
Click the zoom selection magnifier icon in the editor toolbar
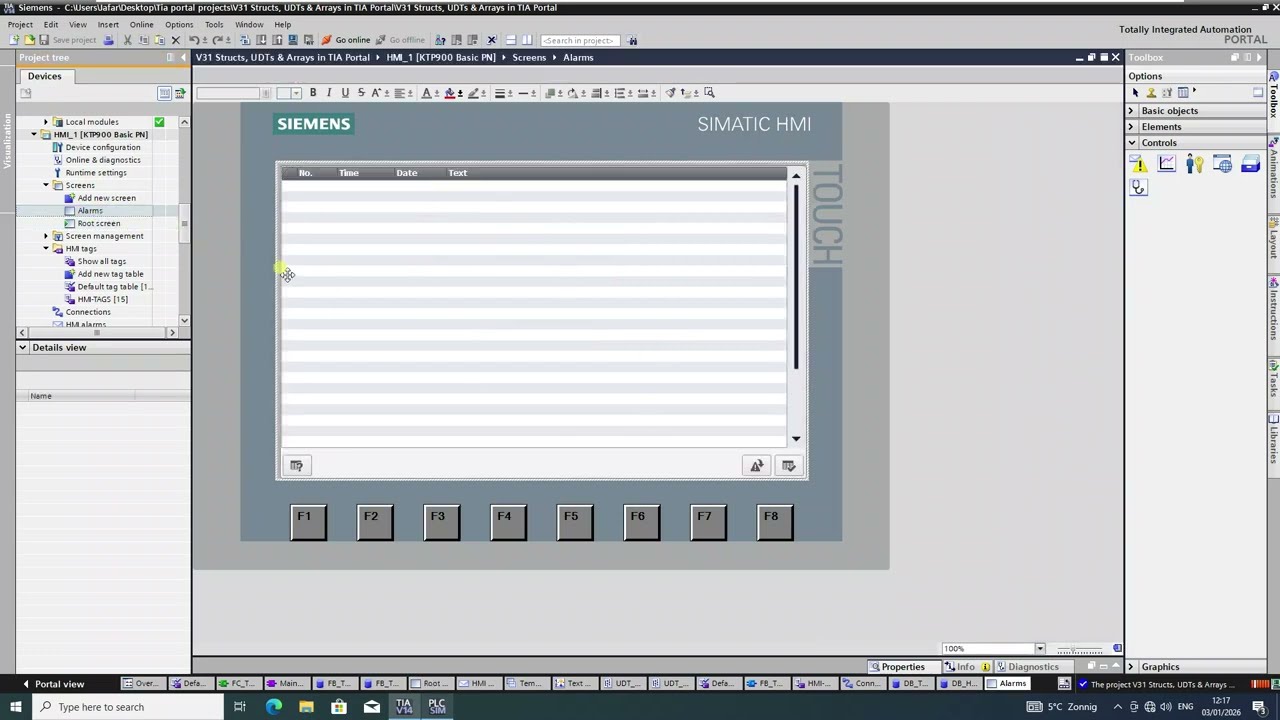pos(709,93)
